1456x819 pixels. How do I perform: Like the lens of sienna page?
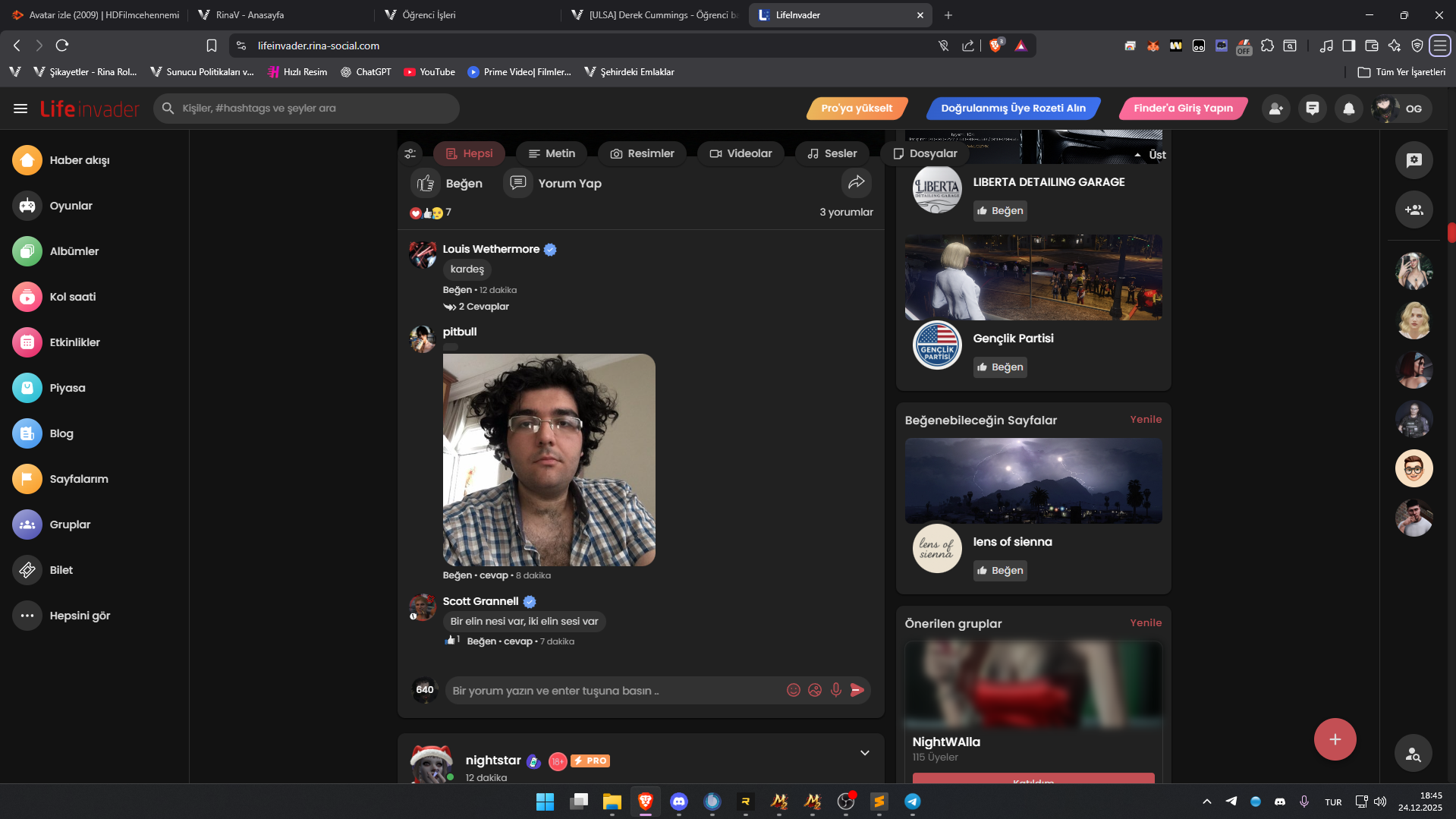tap(1000, 571)
